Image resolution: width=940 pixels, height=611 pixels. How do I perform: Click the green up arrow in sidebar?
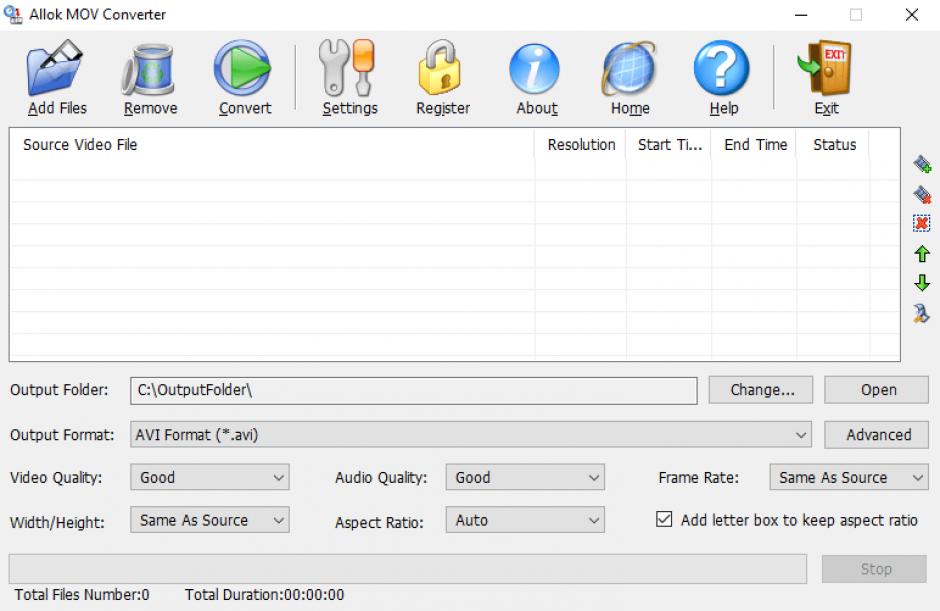tap(922, 254)
